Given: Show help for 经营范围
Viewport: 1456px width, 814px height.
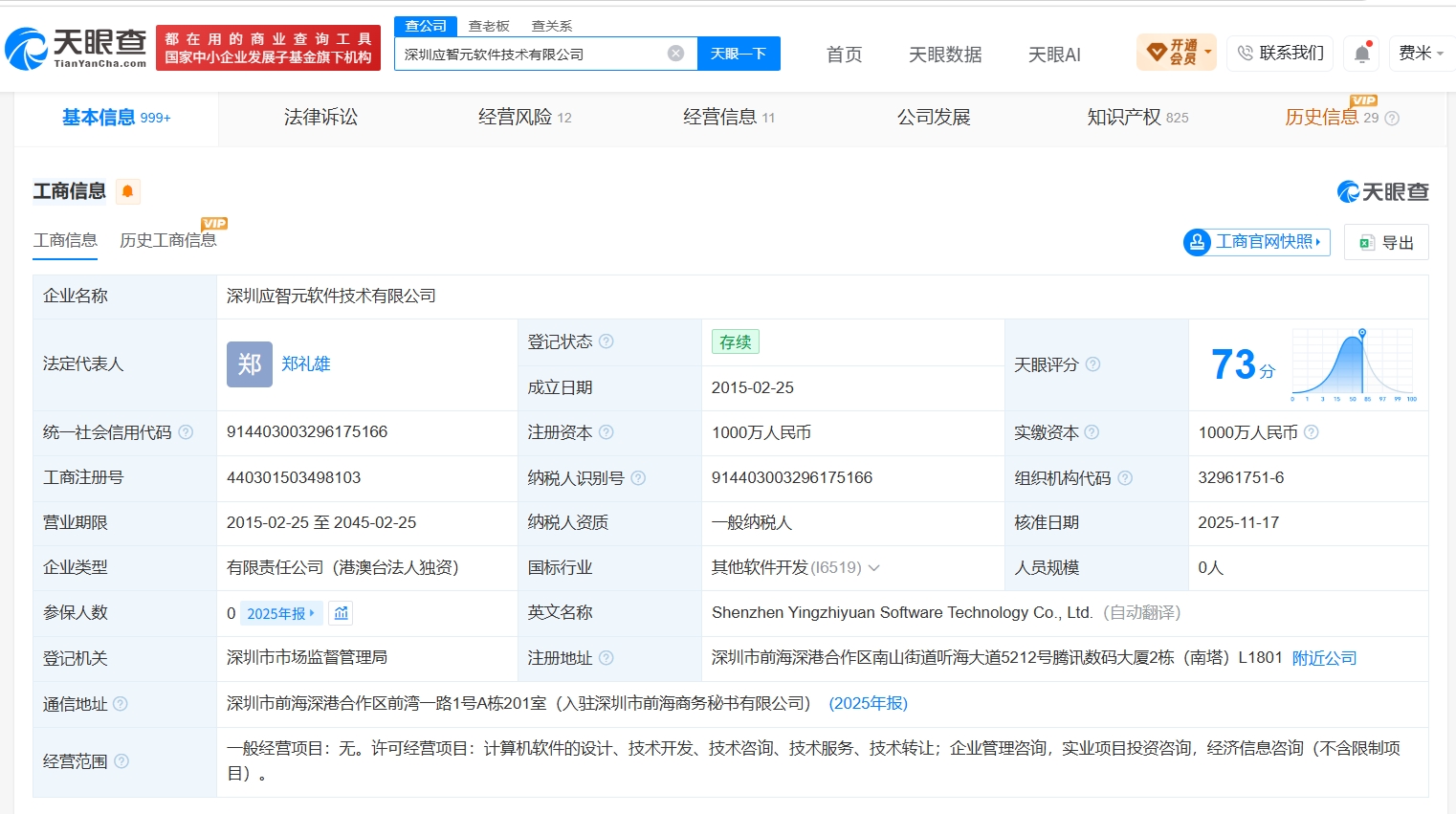Looking at the screenshot, I should (x=121, y=761).
